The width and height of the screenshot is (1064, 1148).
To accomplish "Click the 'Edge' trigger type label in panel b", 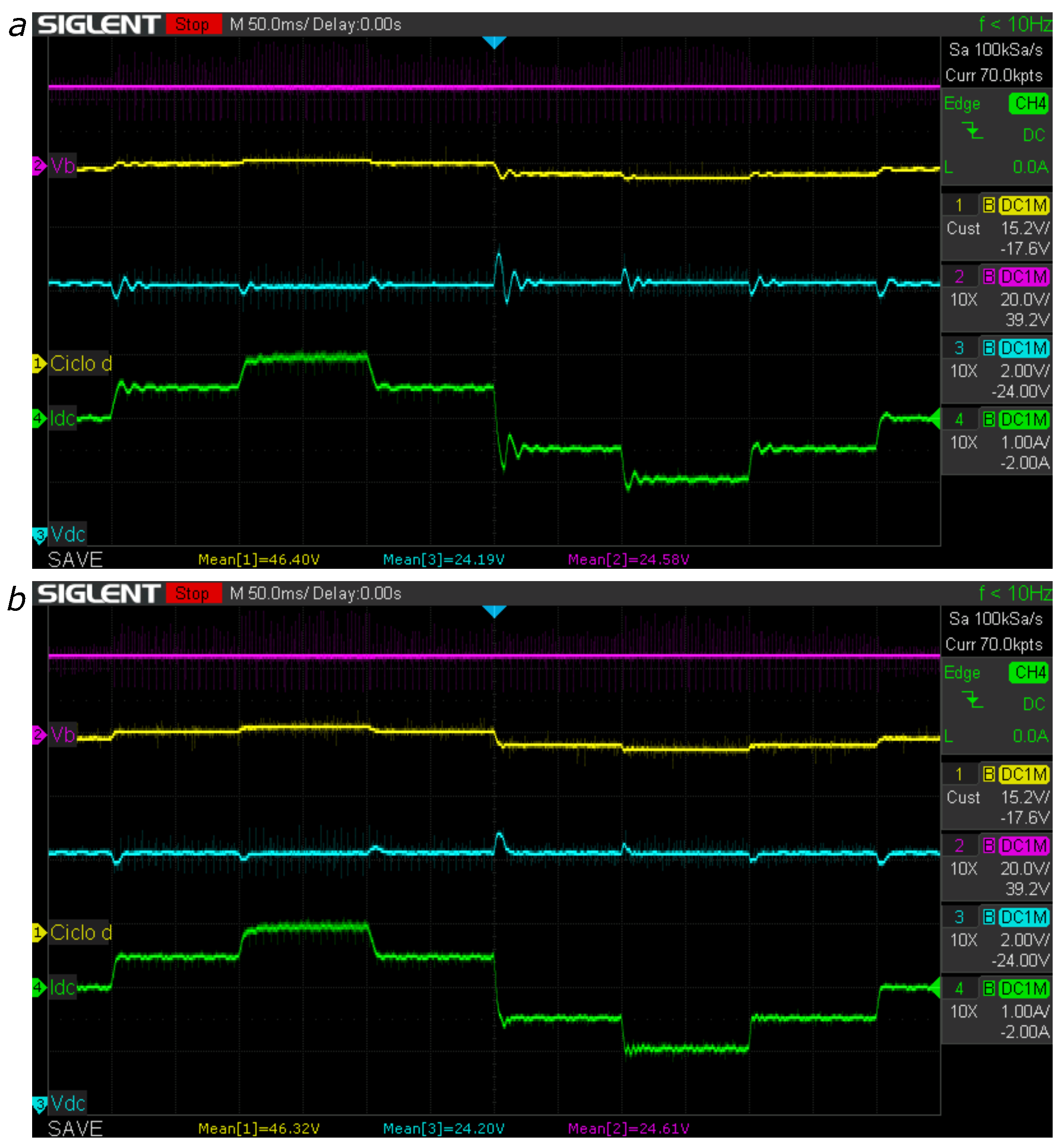I will coord(961,672).
